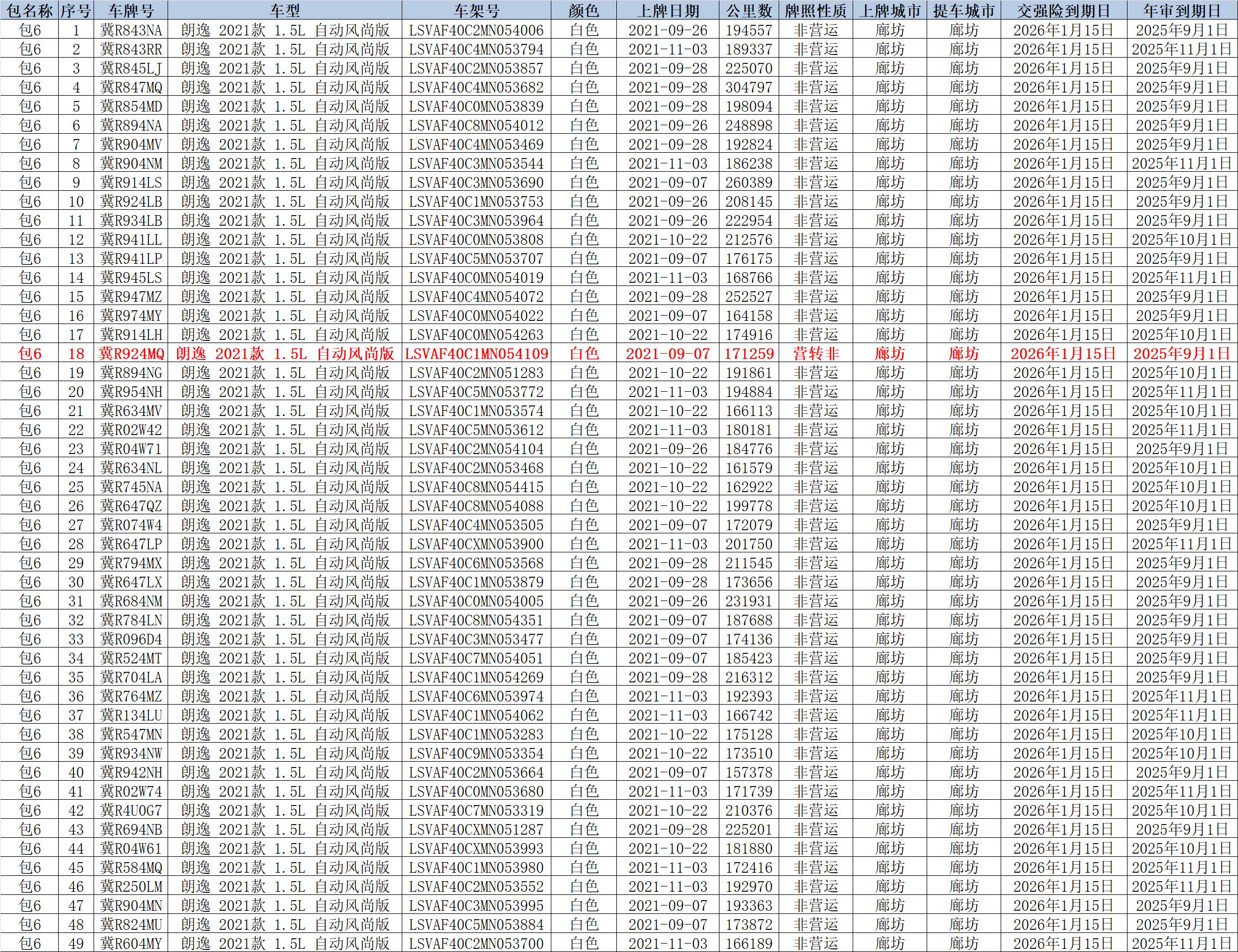Screen dimensions: 1238x952
Task: Click plate cell 冀R941LL
Action: [x=131, y=239]
